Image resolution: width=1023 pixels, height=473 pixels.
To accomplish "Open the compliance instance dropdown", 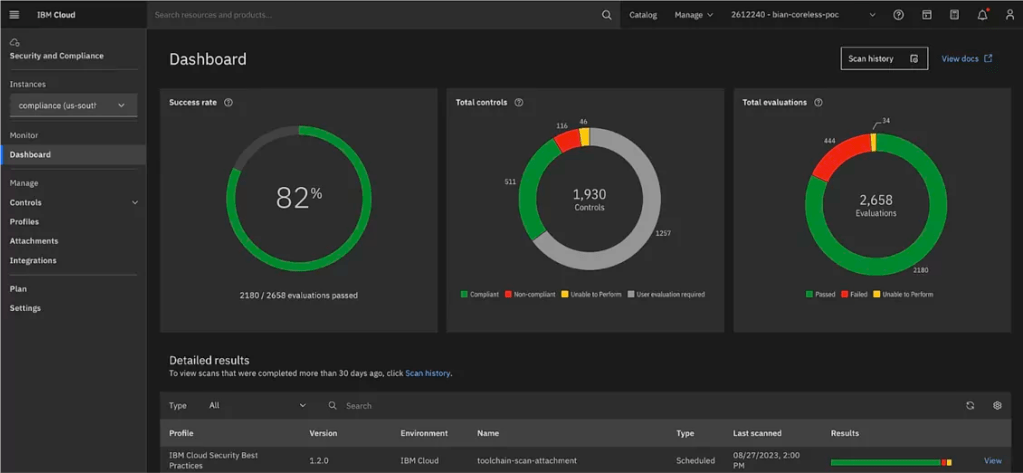I will pos(73,106).
